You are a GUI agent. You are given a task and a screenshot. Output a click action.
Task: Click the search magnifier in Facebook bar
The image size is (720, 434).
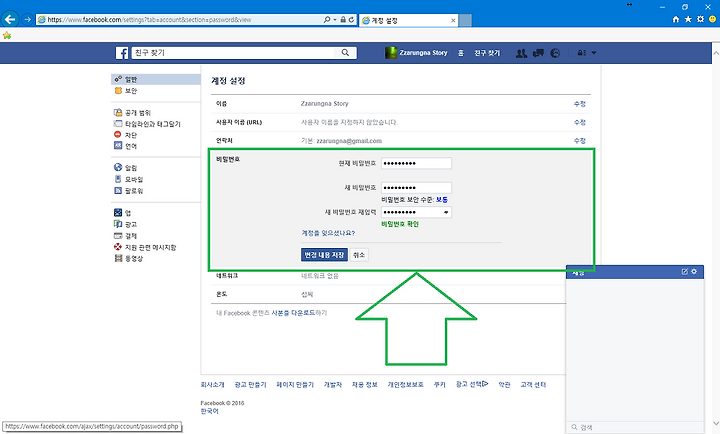click(x=345, y=53)
